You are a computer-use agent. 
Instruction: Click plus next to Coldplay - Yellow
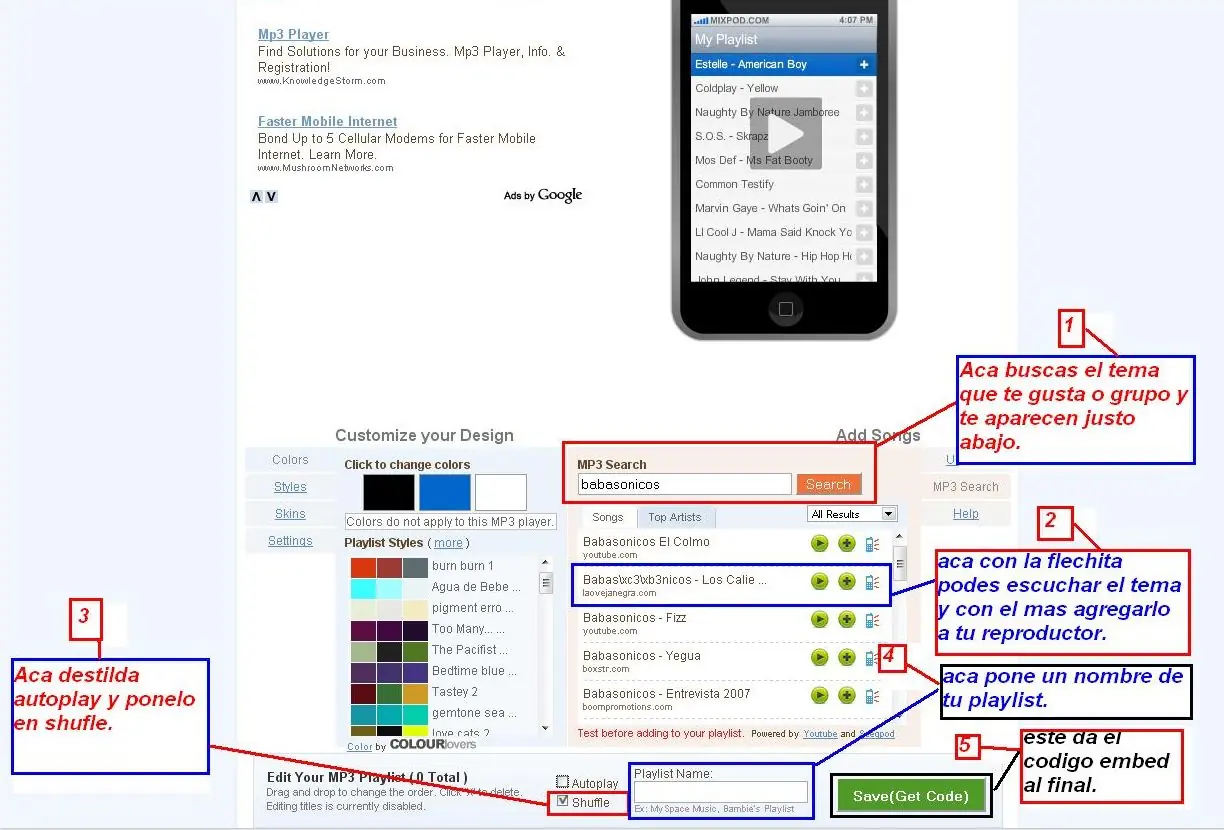click(864, 89)
